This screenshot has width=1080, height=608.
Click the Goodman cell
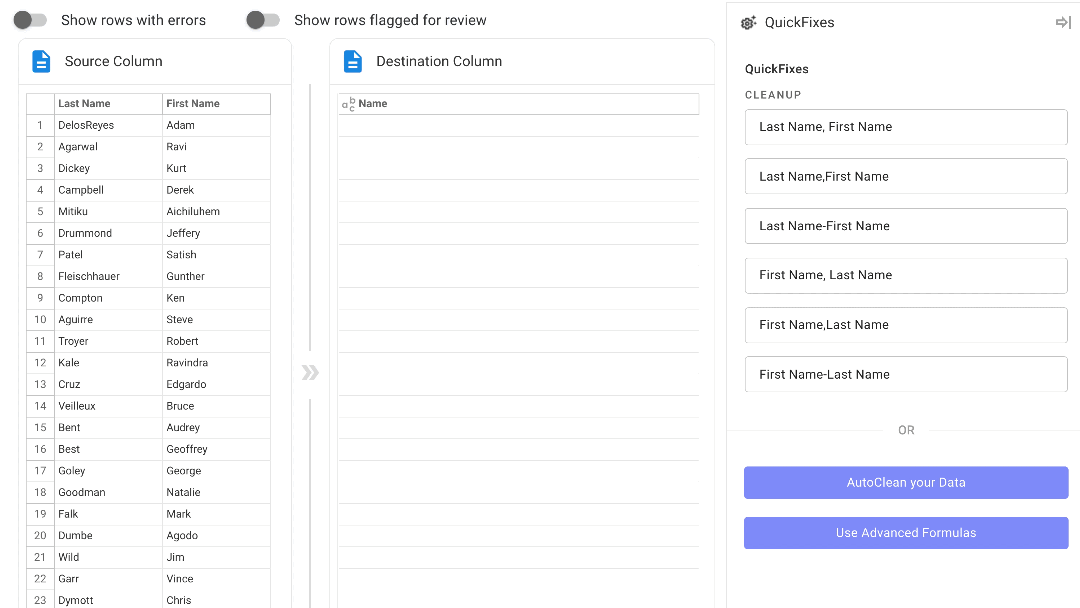click(x=108, y=492)
